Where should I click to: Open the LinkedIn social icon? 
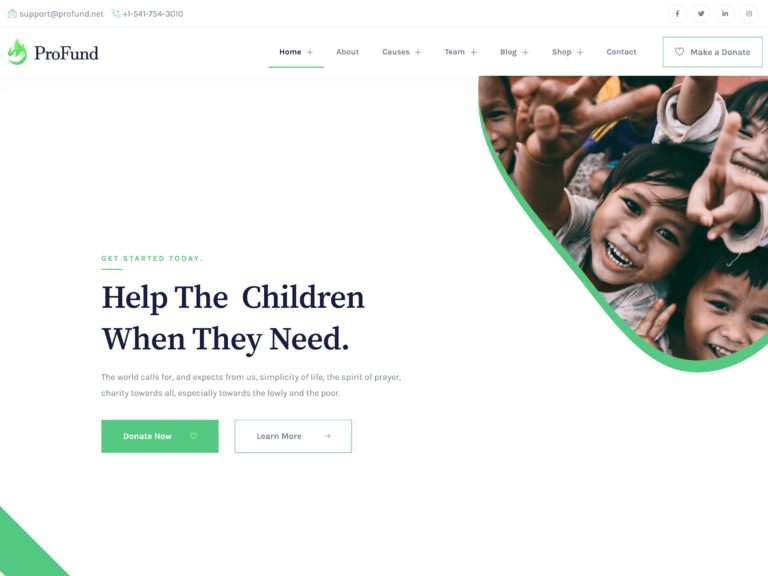[x=725, y=14]
